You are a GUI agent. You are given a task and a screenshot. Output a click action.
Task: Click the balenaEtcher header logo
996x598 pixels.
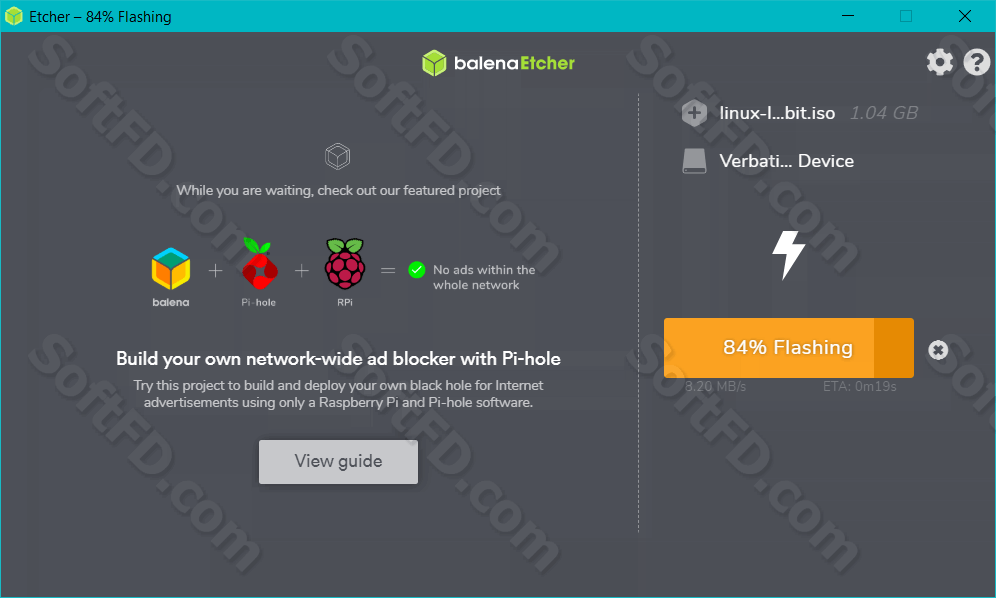pyautogui.click(x=499, y=63)
